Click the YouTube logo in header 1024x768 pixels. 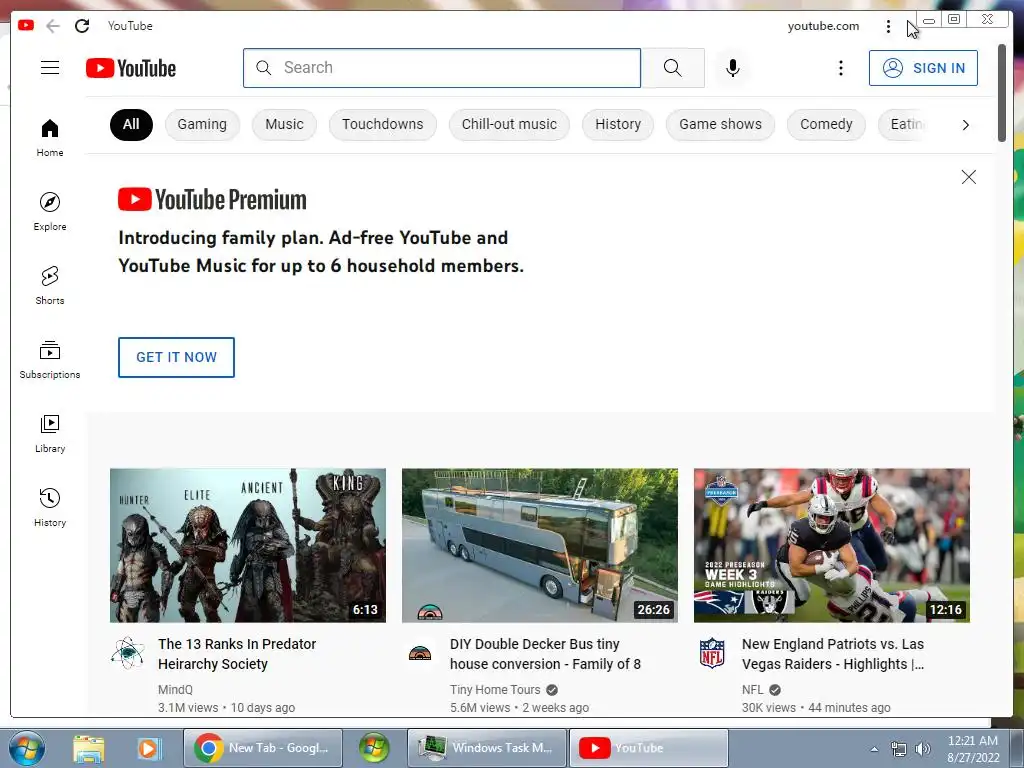point(131,68)
